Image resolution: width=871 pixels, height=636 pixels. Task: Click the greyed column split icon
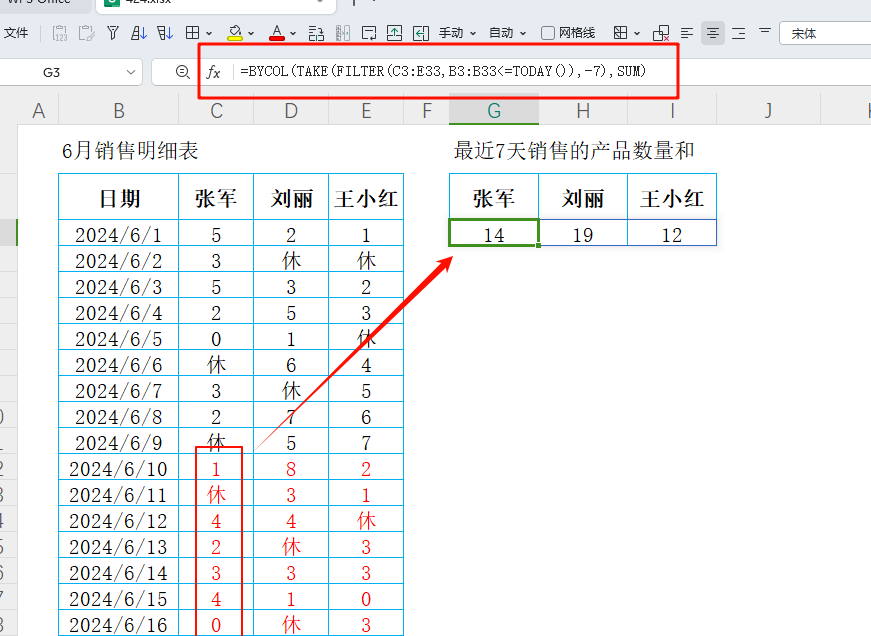tap(343, 33)
